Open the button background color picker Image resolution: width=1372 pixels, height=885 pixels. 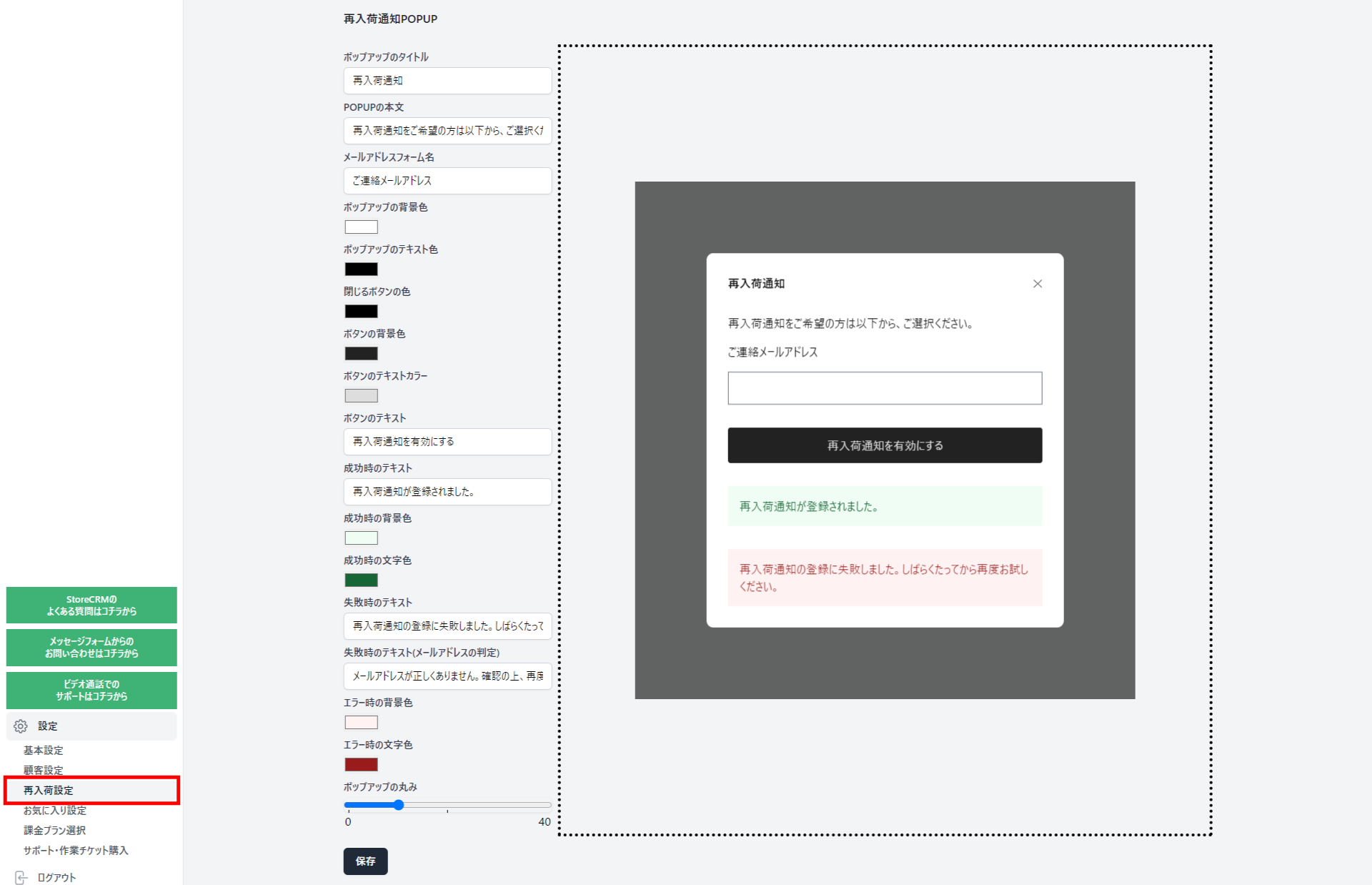click(360, 353)
